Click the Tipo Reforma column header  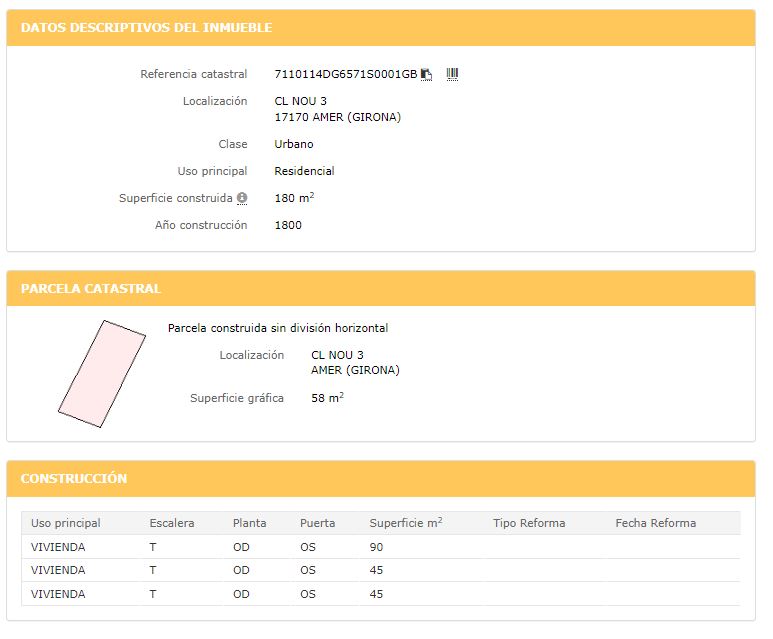[x=529, y=523]
